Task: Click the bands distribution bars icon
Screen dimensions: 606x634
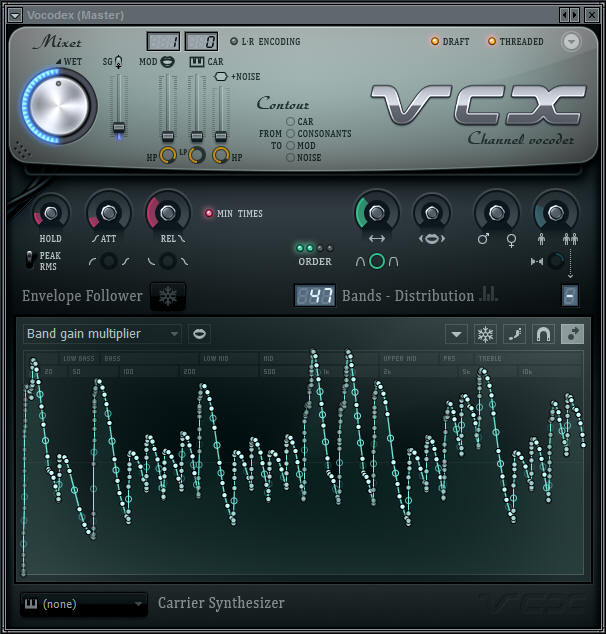Action: [x=490, y=295]
